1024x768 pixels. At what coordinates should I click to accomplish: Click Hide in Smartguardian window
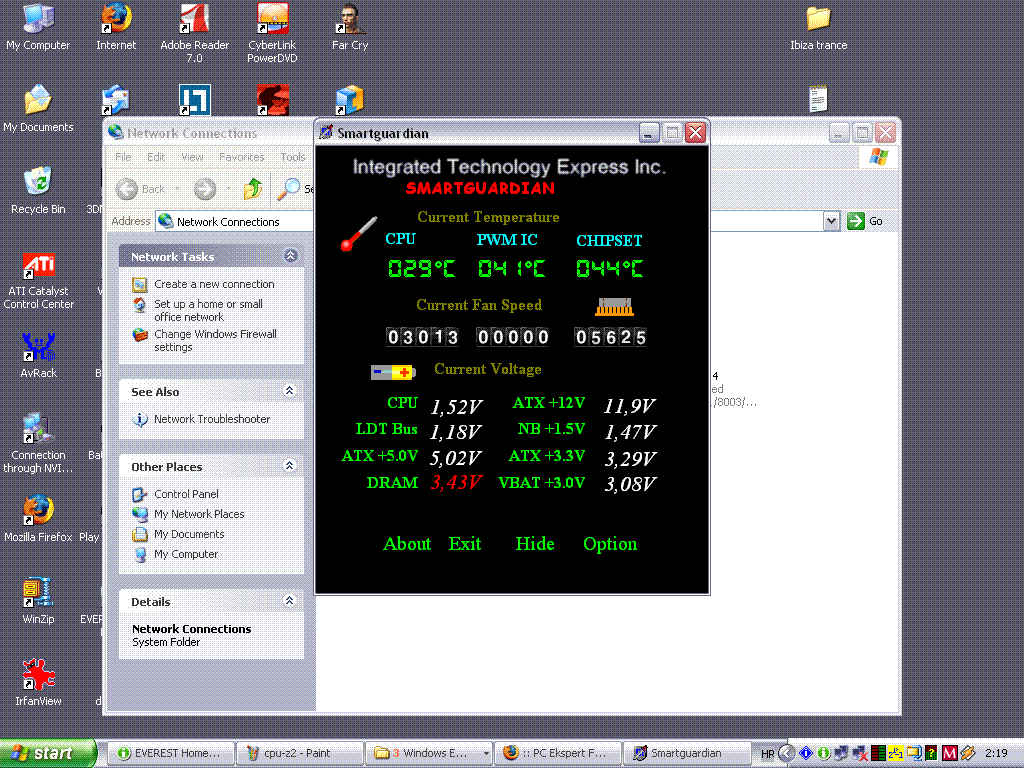(535, 544)
